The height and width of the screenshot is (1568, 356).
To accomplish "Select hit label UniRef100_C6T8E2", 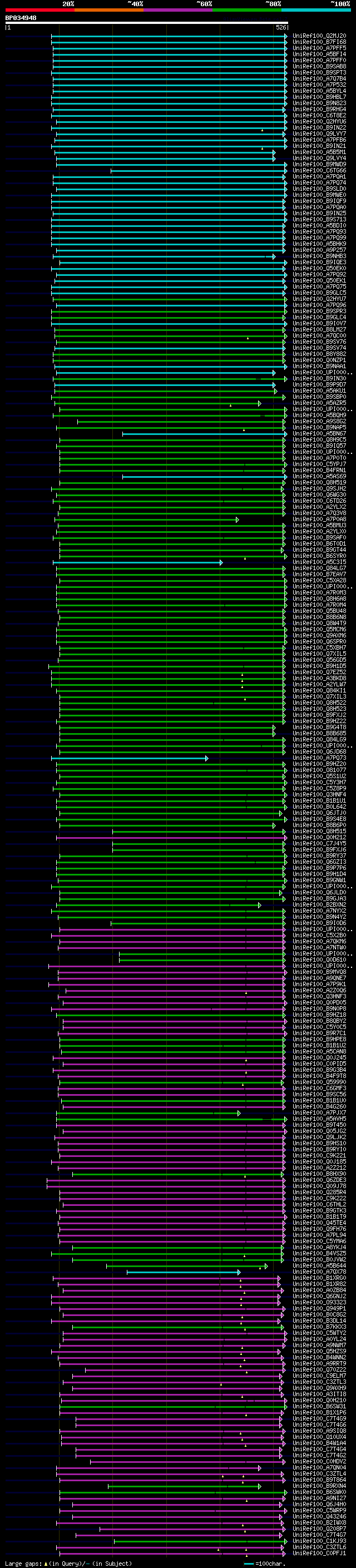I will pyautogui.click(x=319, y=116).
